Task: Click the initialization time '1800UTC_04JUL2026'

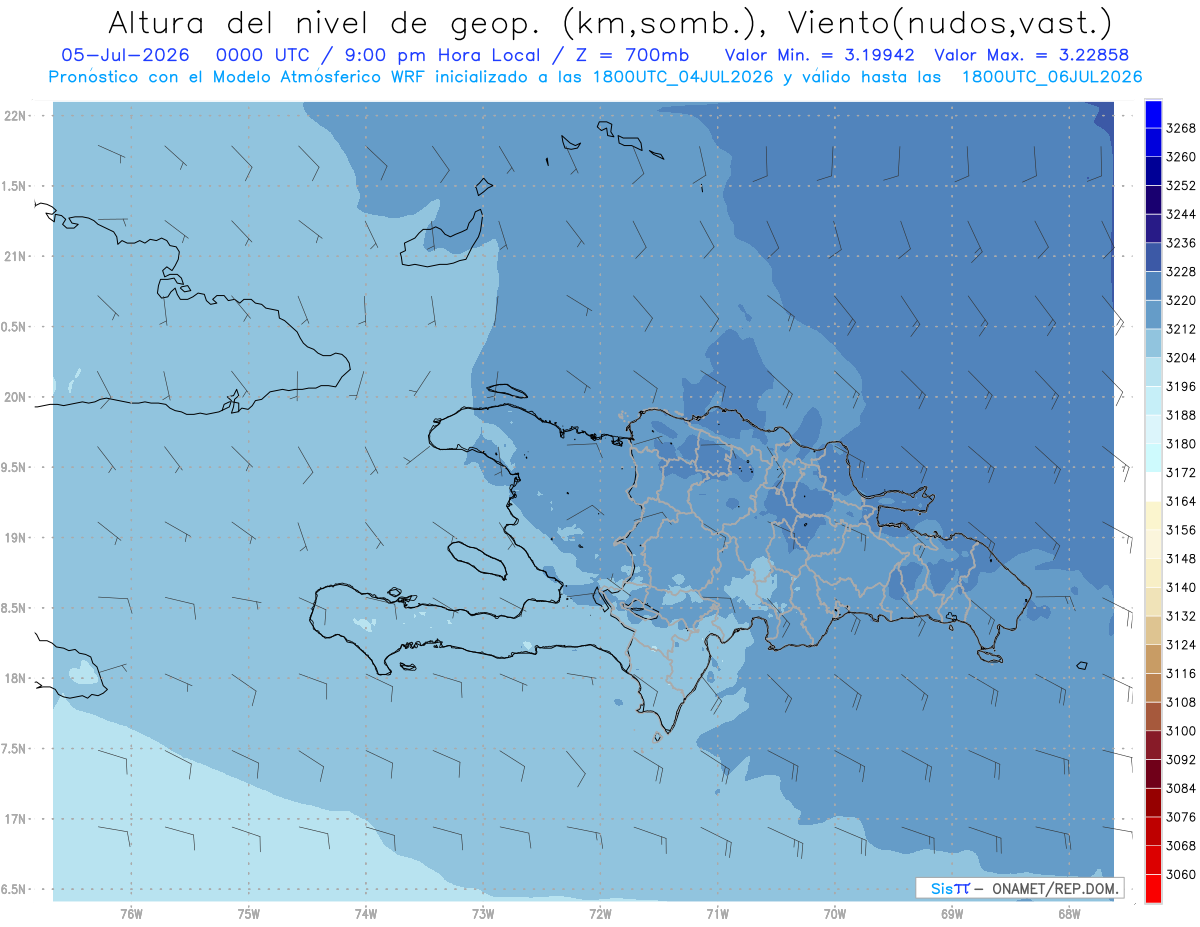Action: click(683, 77)
